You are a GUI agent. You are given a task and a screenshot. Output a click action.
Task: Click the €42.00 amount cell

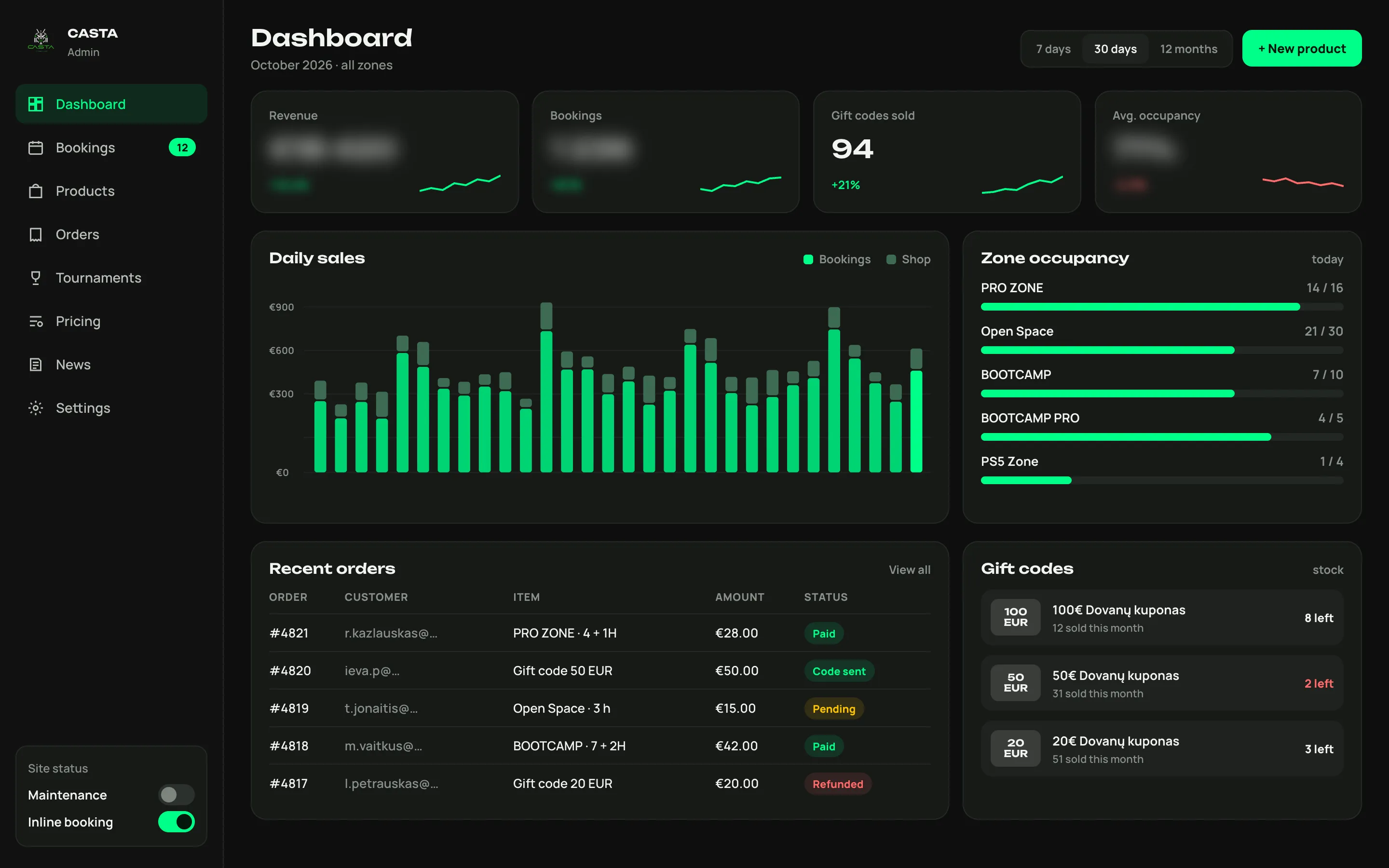pos(736,746)
